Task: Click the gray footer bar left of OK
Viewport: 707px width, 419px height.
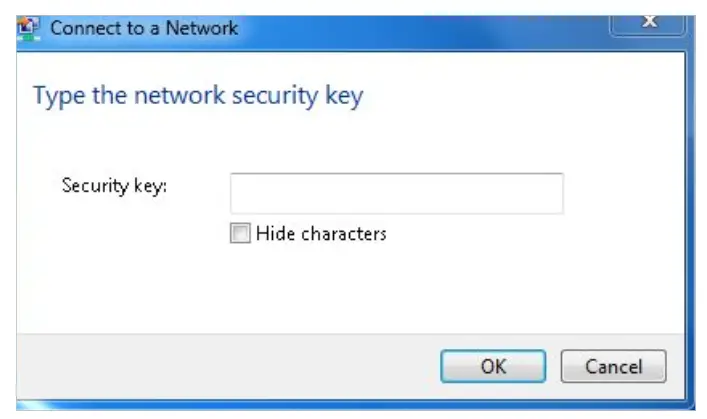Action: point(220,366)
